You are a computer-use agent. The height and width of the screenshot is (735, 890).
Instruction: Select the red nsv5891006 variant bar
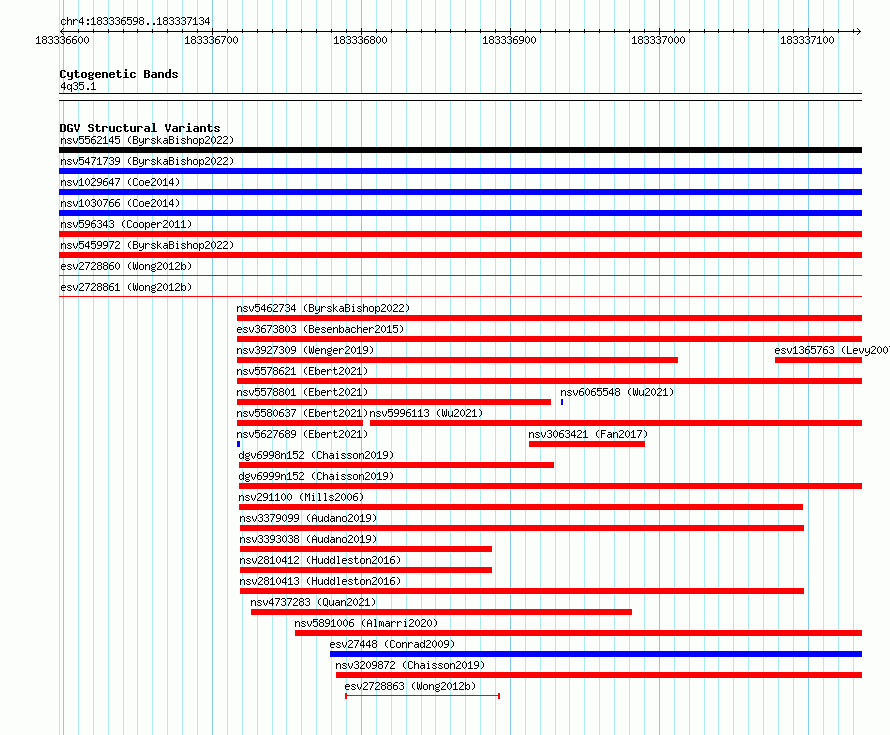coord(578,633)
